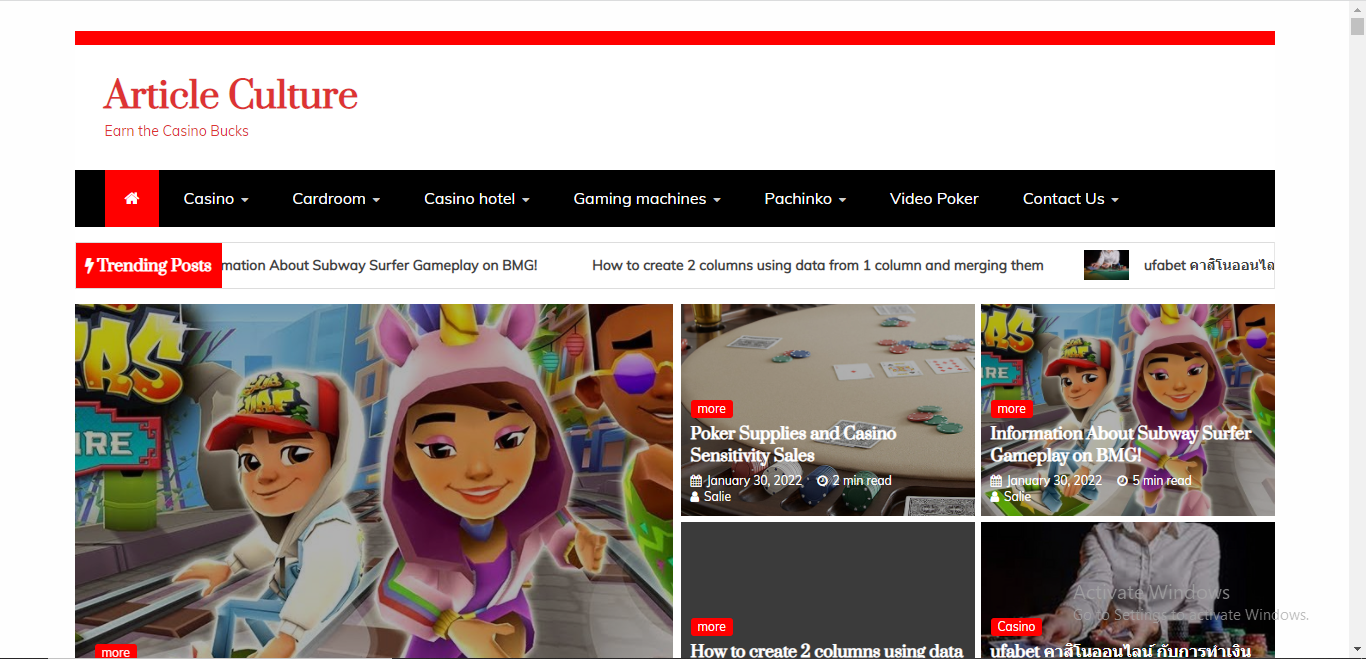The height and width of the screenshot is (659, 1366).
Task: Click the home icon in navigation bar
Action: point(132,198)
